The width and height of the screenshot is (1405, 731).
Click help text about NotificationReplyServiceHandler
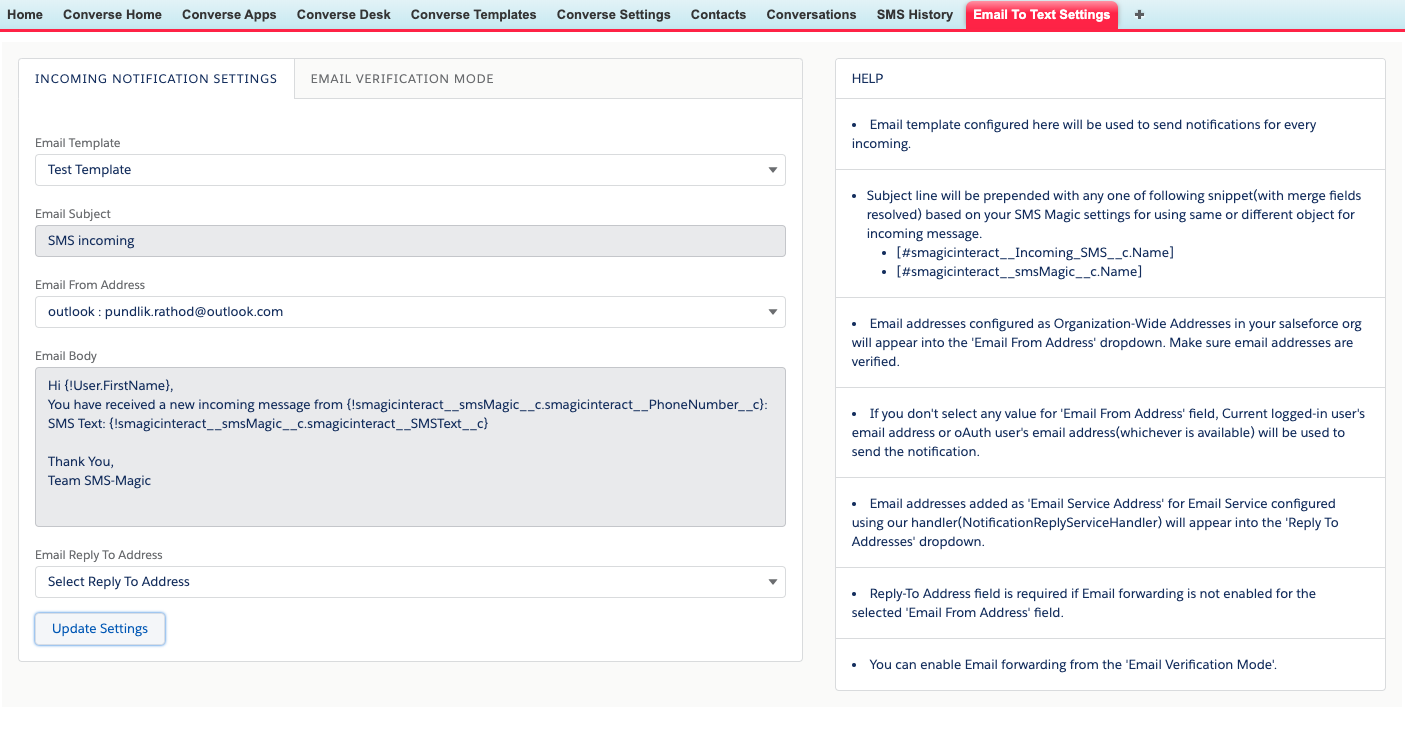tap(1094, 523)
